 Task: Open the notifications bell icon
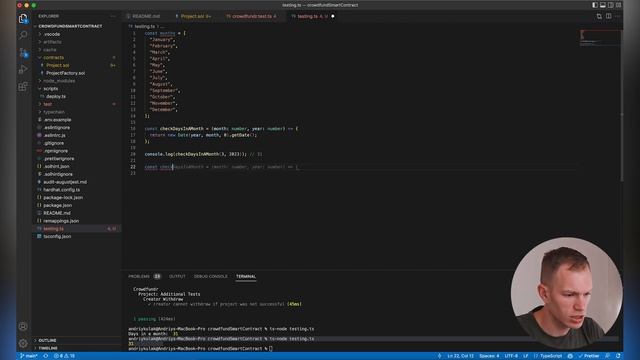618,356
